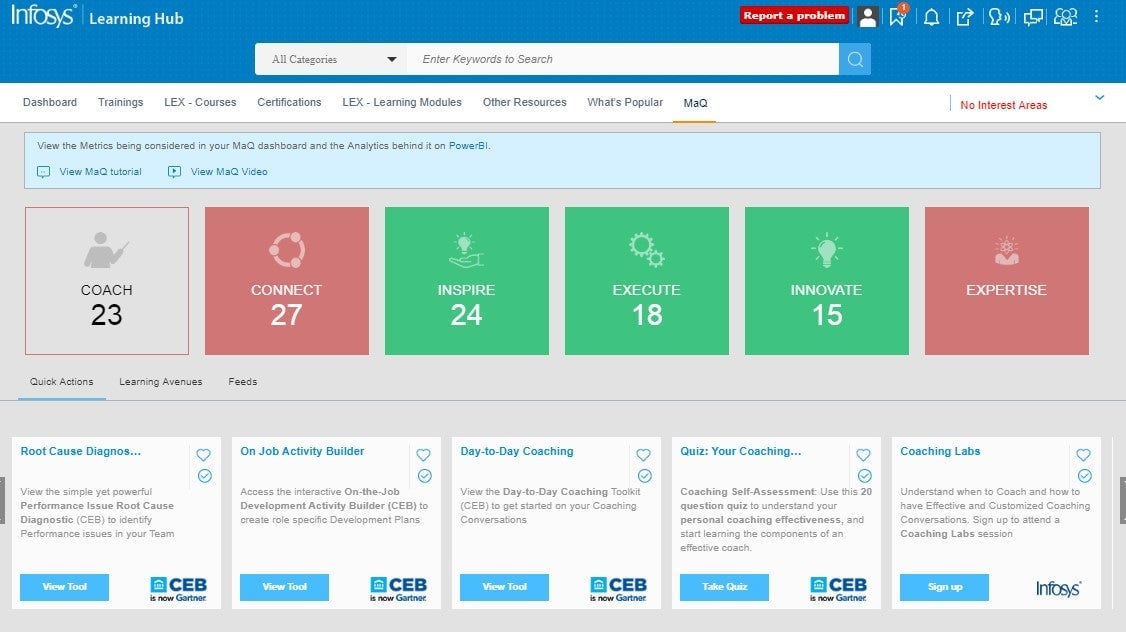This screenshot has height=632, width=1126.
Task: Click the share arrow icon in header
Action: pos(964,17)
